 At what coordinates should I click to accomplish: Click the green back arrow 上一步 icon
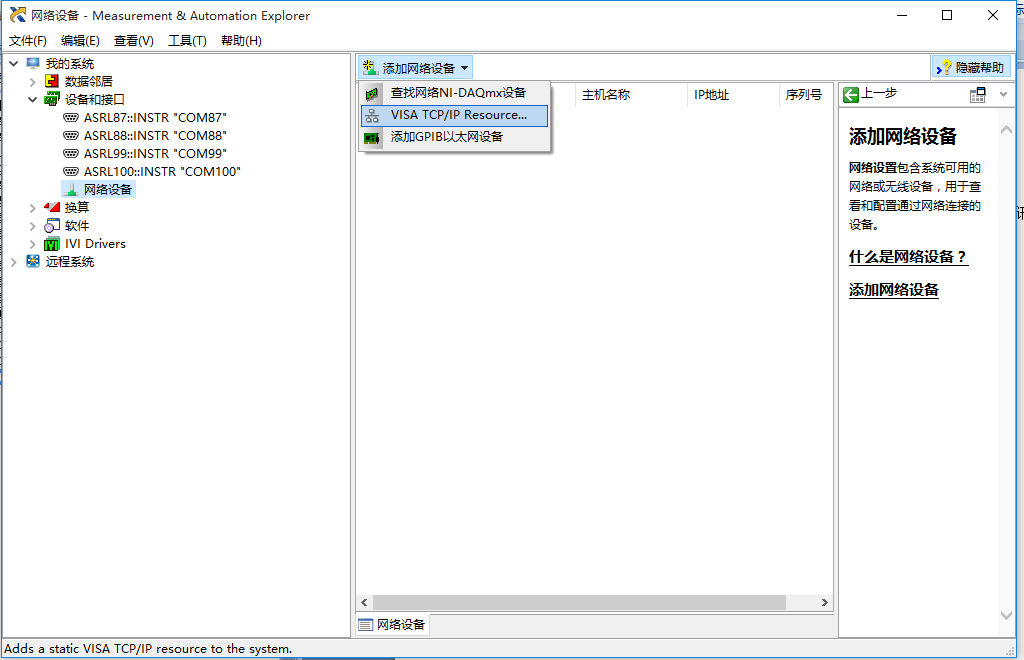click(851, 94)
